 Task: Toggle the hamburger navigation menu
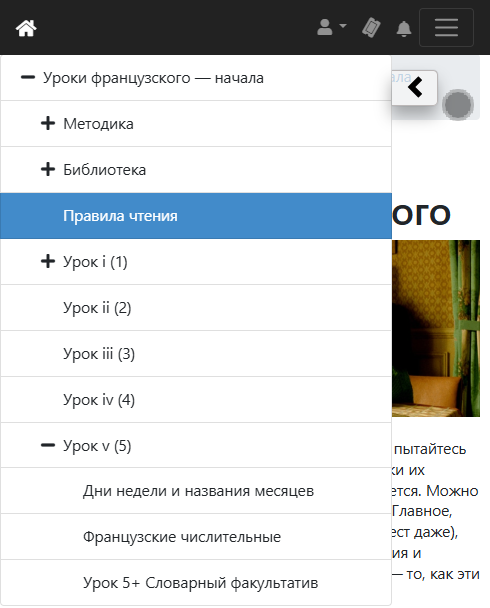point(446,28)
